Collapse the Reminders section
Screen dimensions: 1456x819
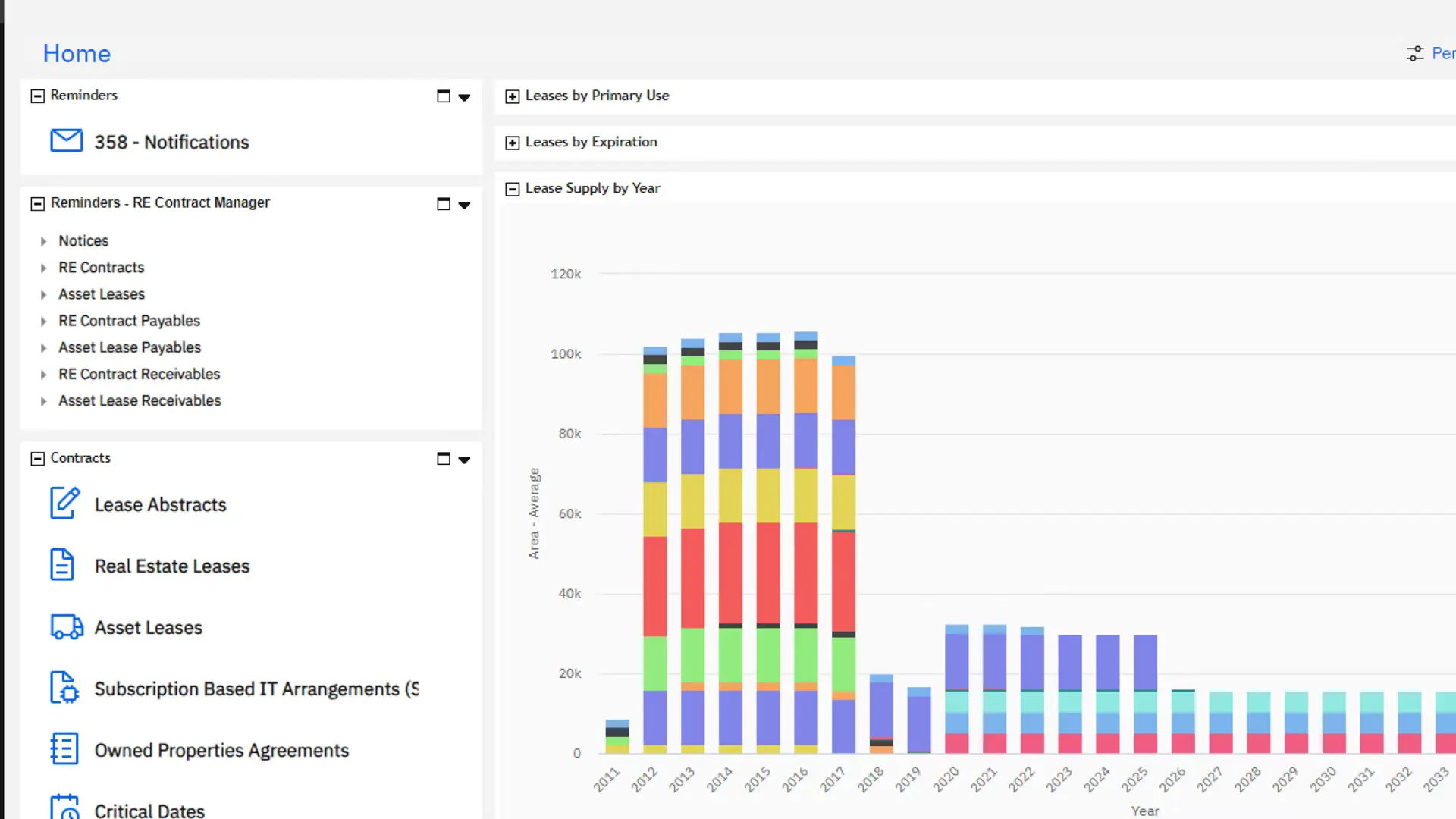pos(37,96)
